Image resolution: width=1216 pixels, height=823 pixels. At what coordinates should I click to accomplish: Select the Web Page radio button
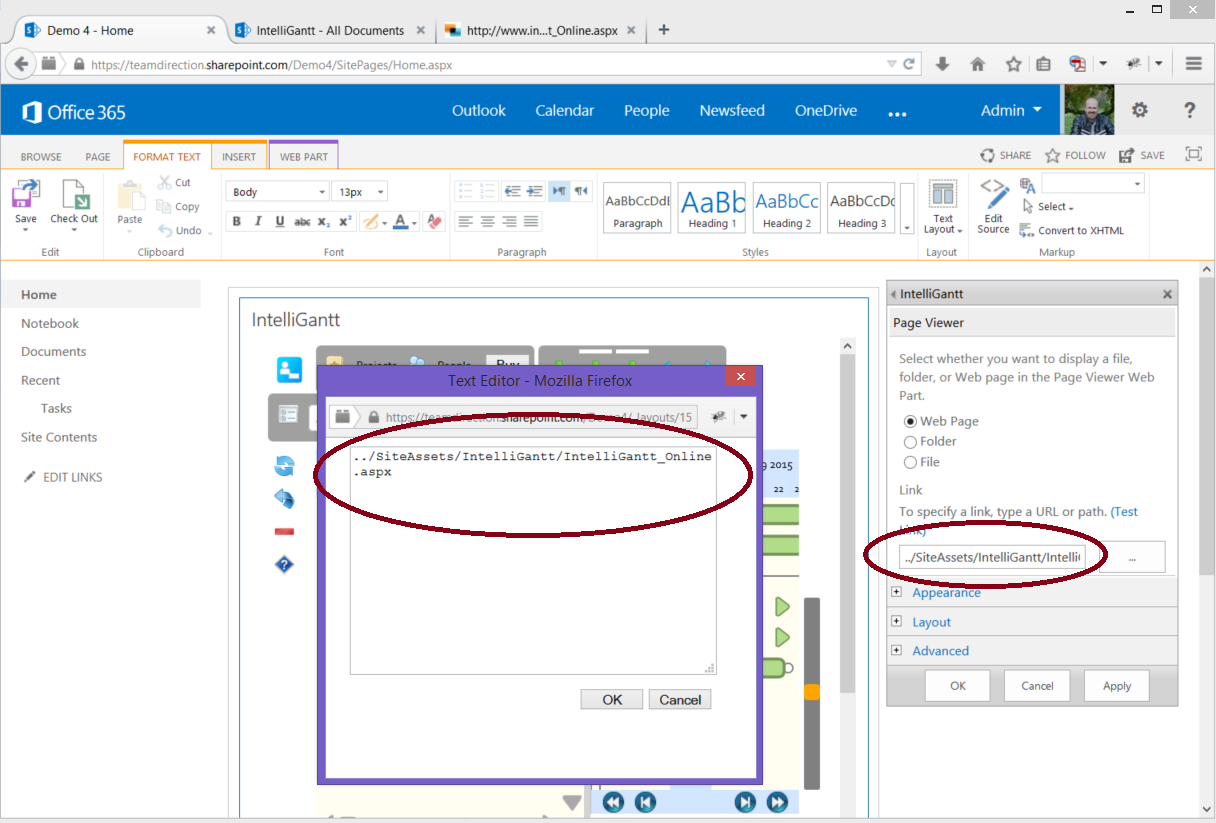coord(910,421)
